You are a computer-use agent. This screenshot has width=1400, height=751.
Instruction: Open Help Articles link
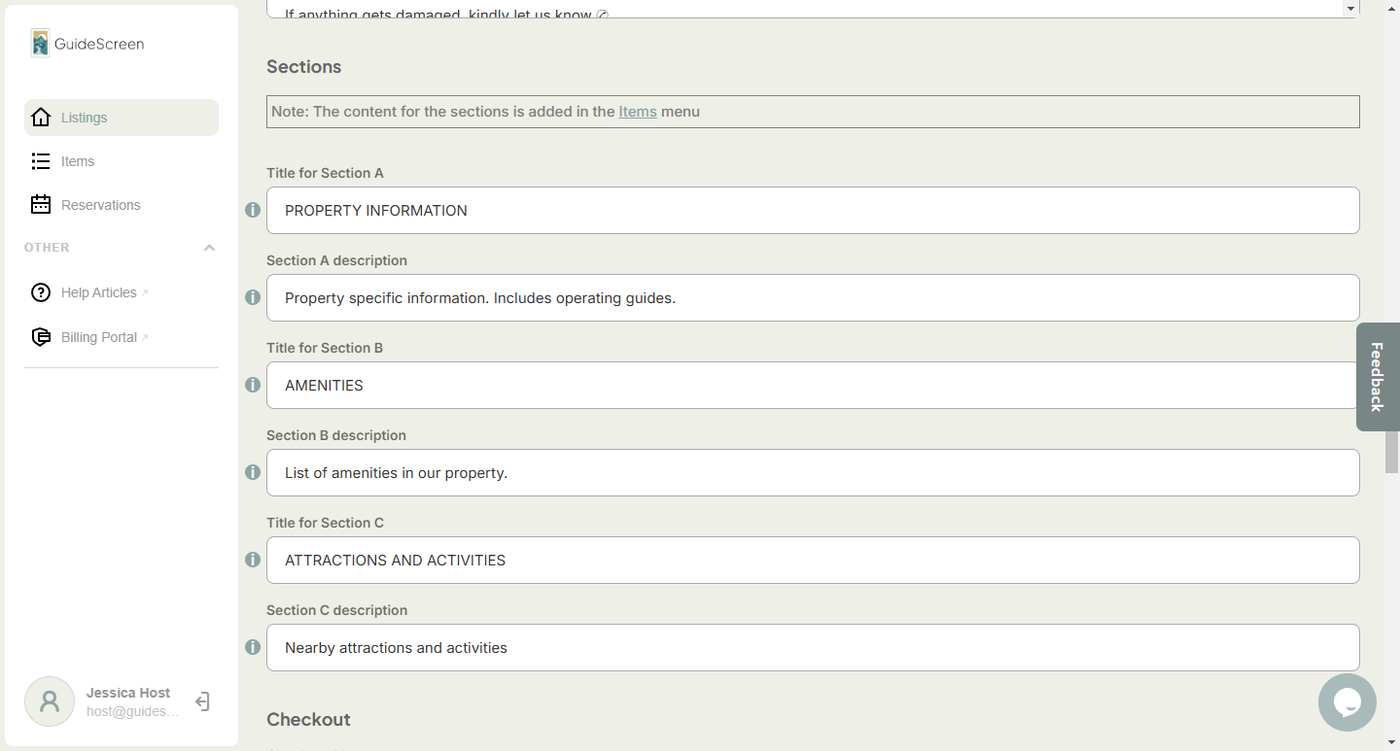(x=98, y=293)
